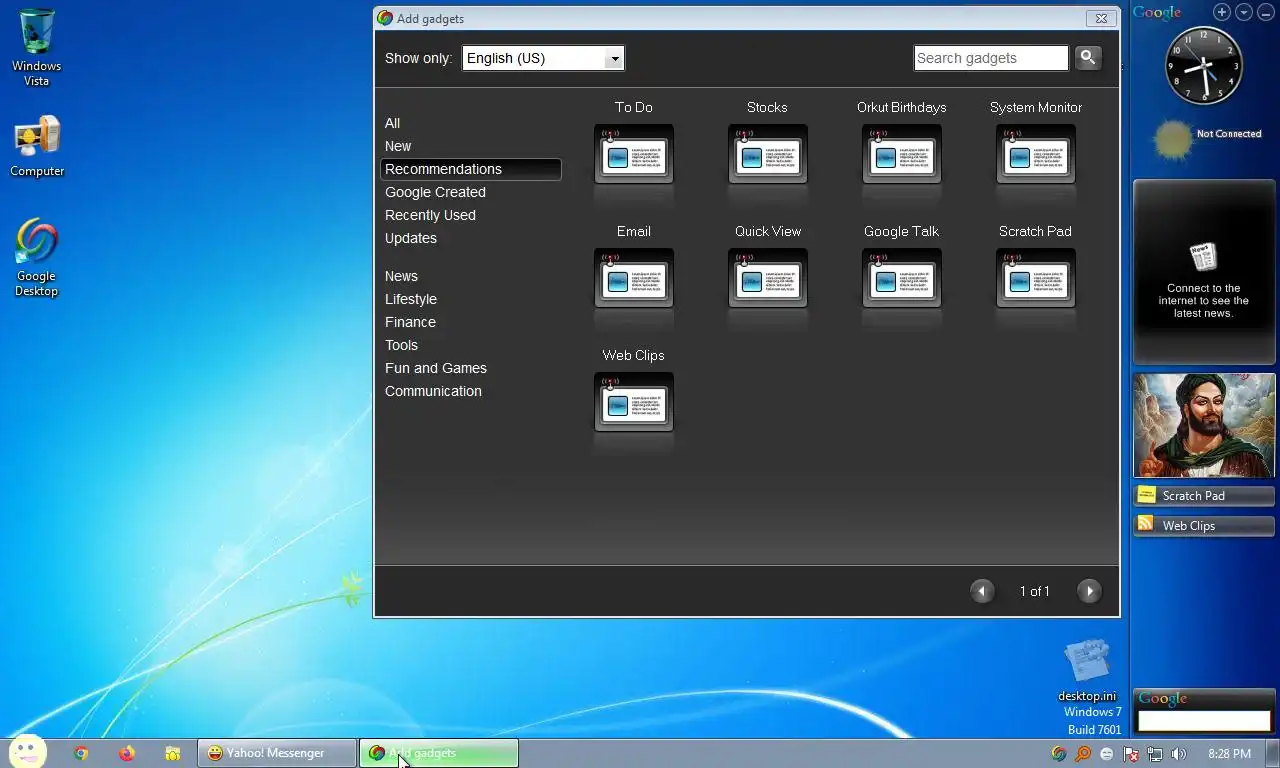The image size is (1280, 768).
Task: Click the '1 of 1' page indicator
Action: [x=1034, y=591]
